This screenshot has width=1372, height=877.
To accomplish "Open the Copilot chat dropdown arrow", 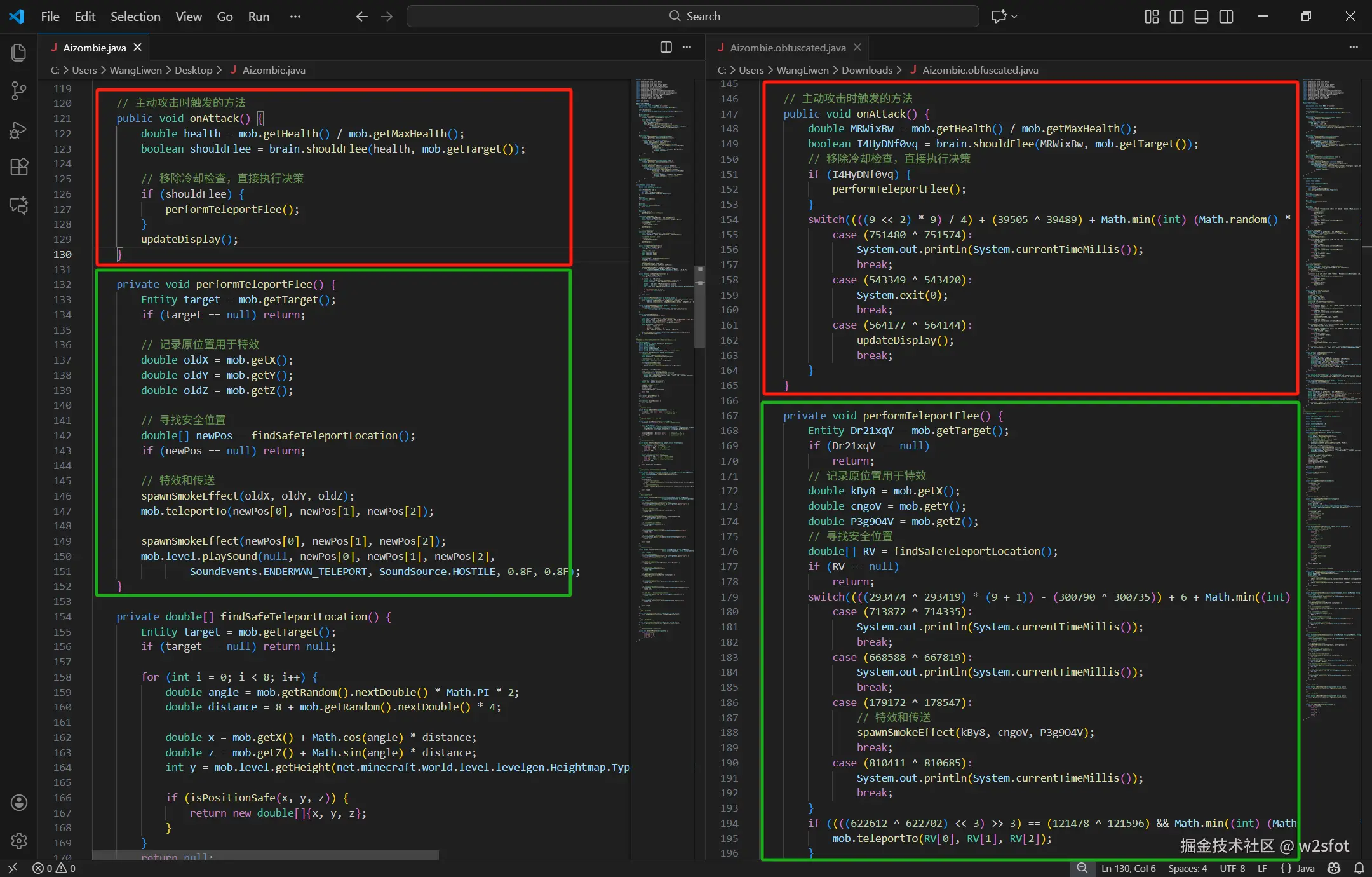I will click(1014, 17).
